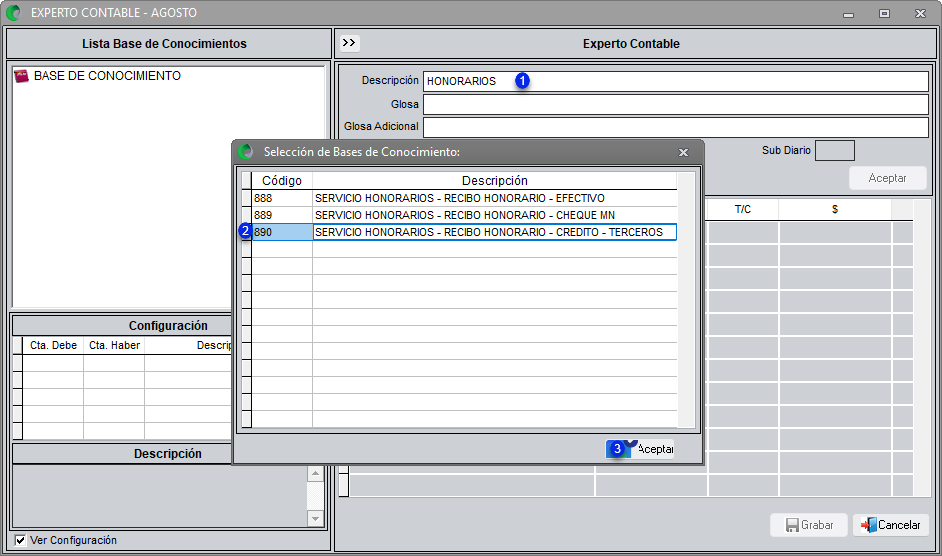Screen dimensions: 942x556
Task: Click the $ column header
Action: tap(835, 209)
